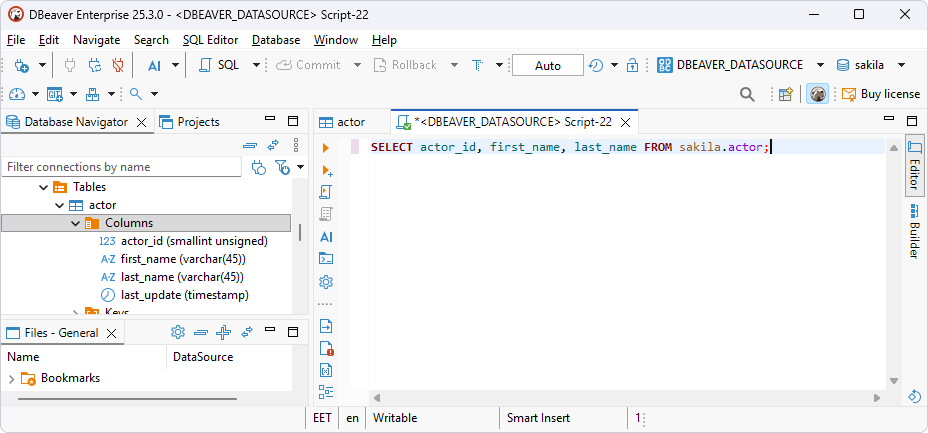Toggle the Editor side tab
Viewport: 928px width, 433px height.
(915, 166)
